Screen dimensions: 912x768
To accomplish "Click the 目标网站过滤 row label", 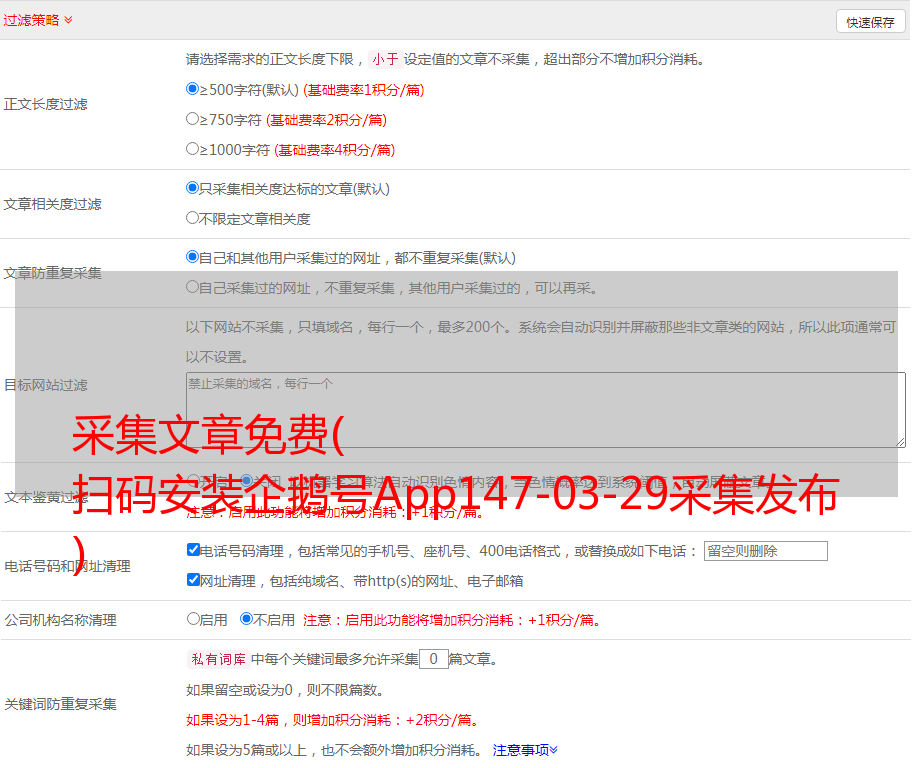I will coord(46,385).
